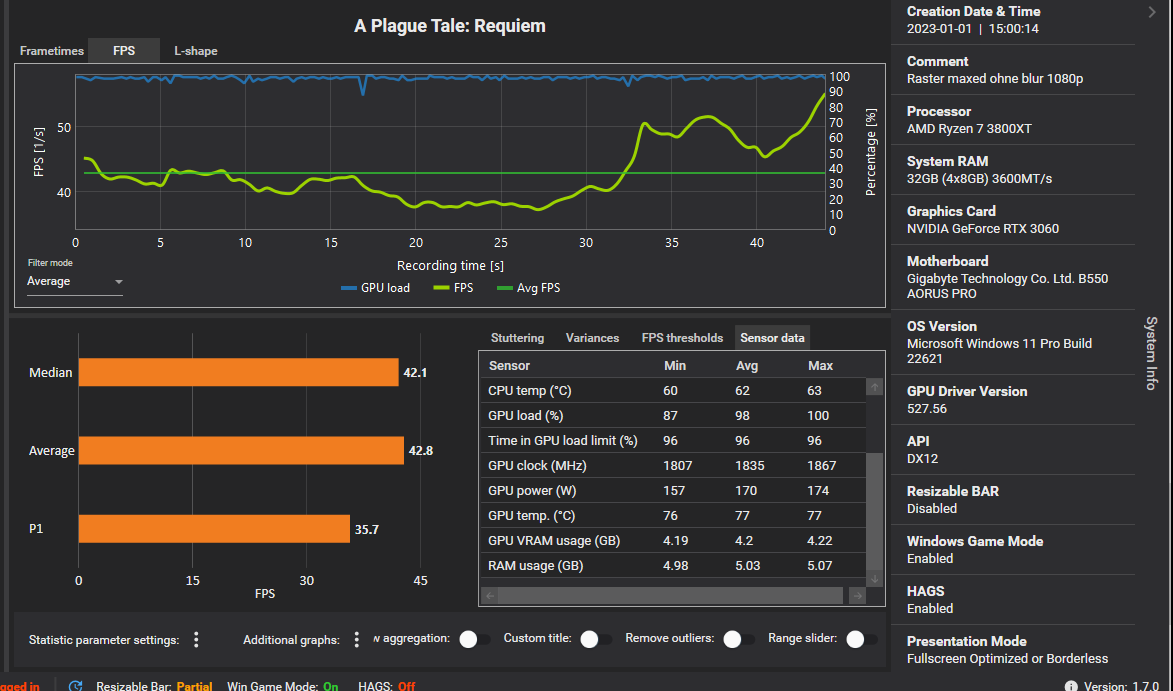
Task: Select Time in GPU load limit row
Action: pyautogui.click(x=673, y=440)
